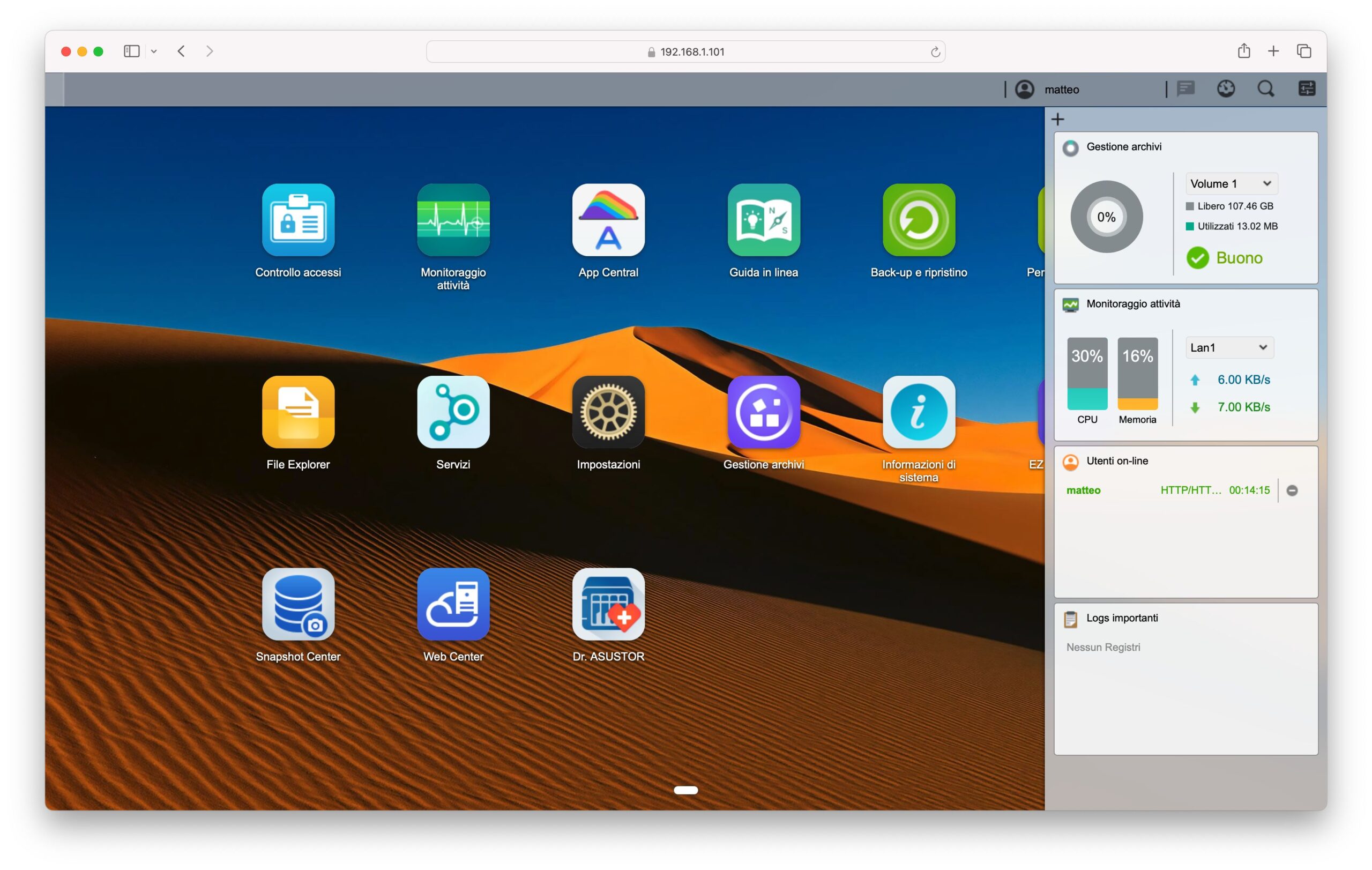Open the Lan1 network dropdown

(x=1229, y=347)
